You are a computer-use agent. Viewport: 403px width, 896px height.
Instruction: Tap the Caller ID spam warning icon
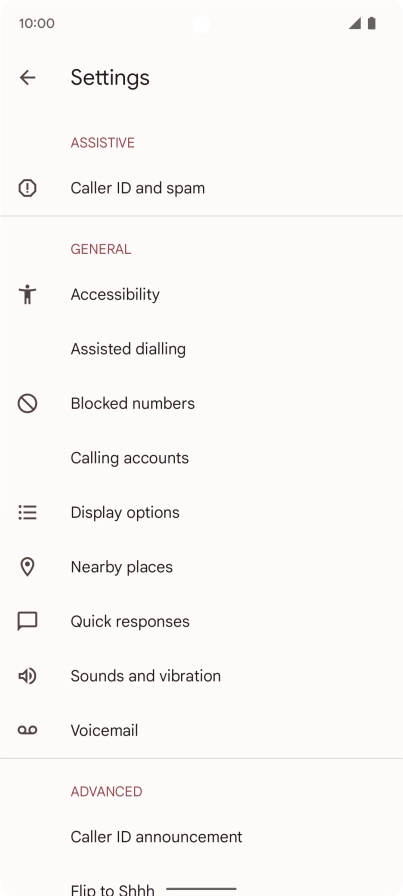[27, 188]
